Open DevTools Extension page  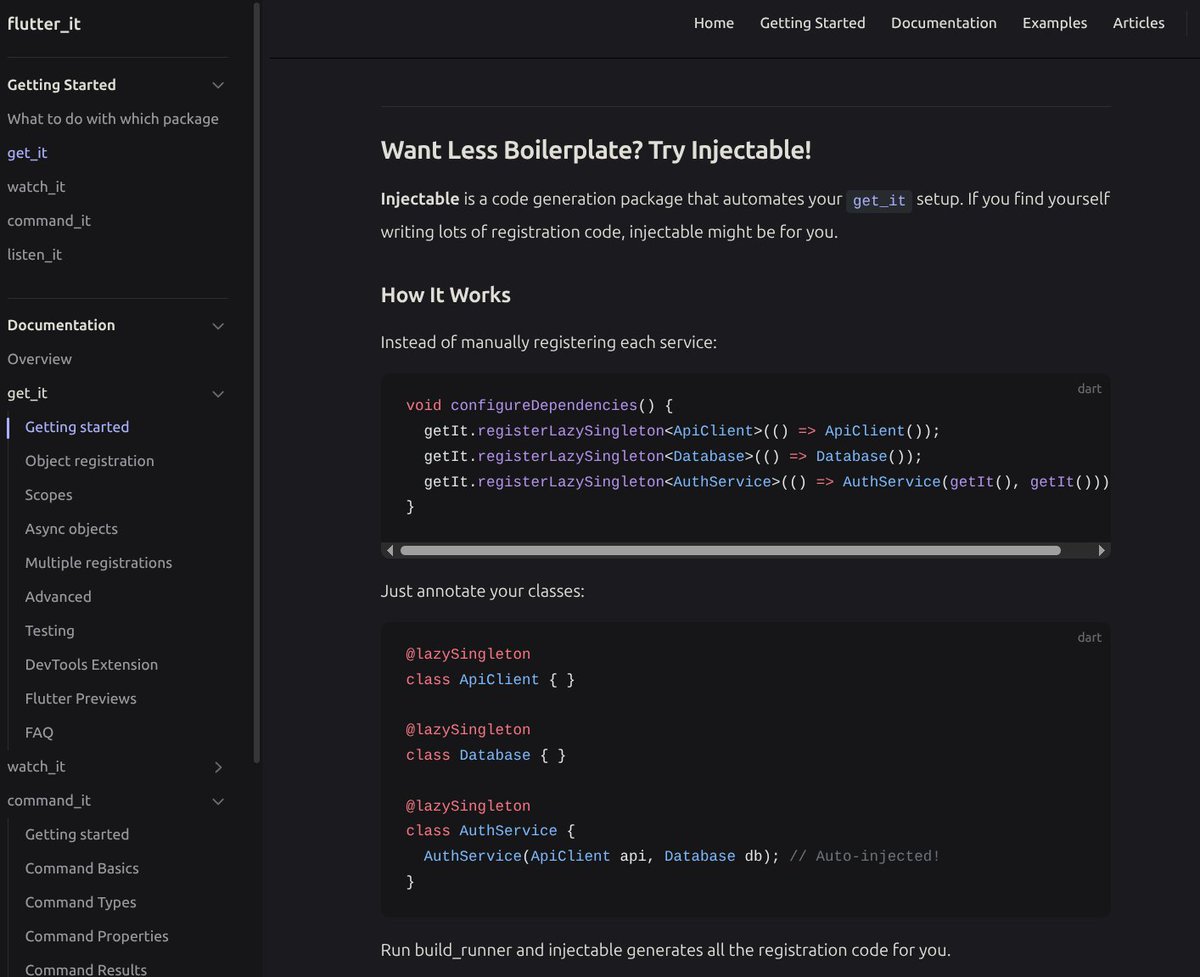click(x=91, y=665)
